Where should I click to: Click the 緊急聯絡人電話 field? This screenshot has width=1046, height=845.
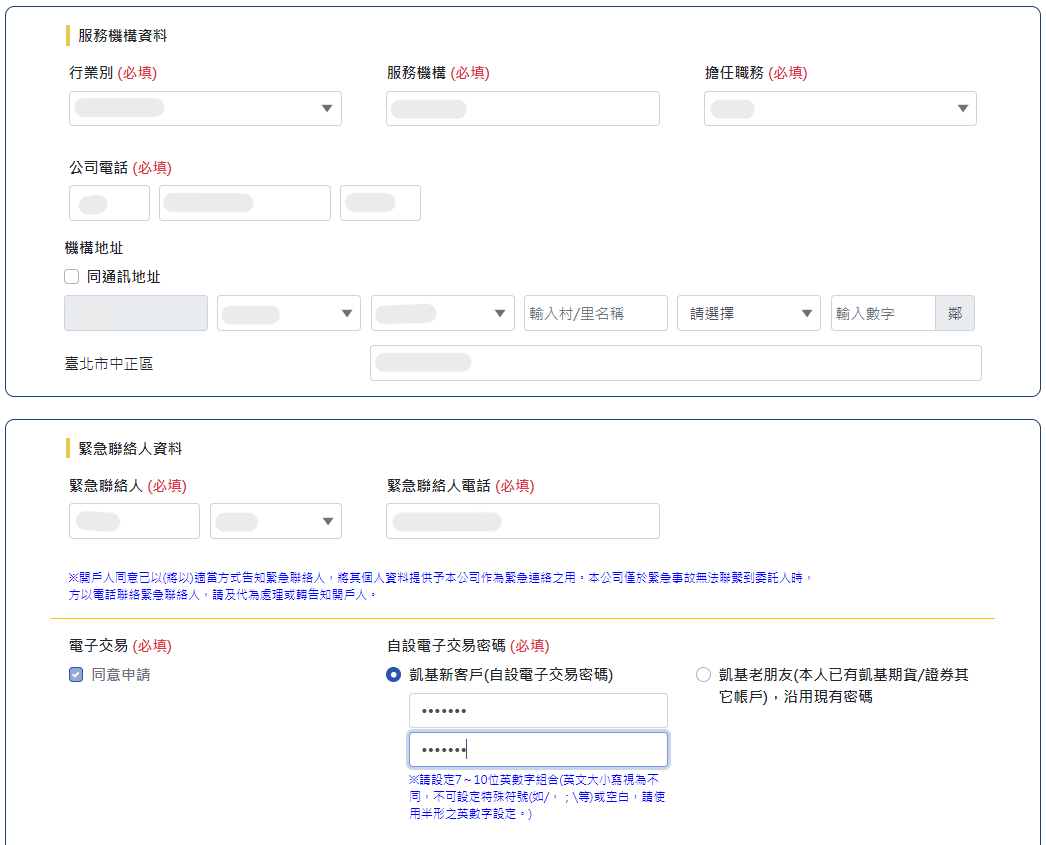click(522, 521)
